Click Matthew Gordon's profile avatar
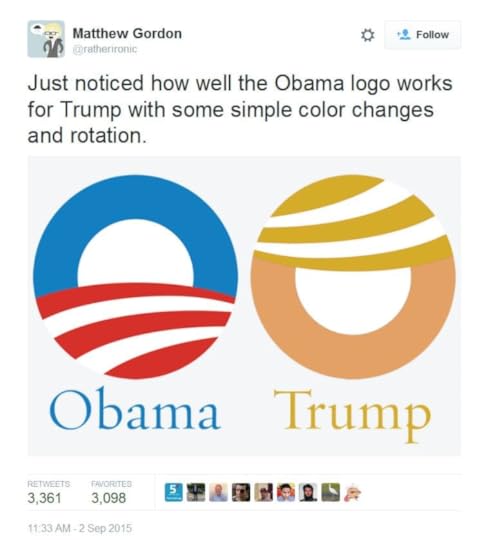This screenshot has width=488, height=540. [x=46, y=39]
